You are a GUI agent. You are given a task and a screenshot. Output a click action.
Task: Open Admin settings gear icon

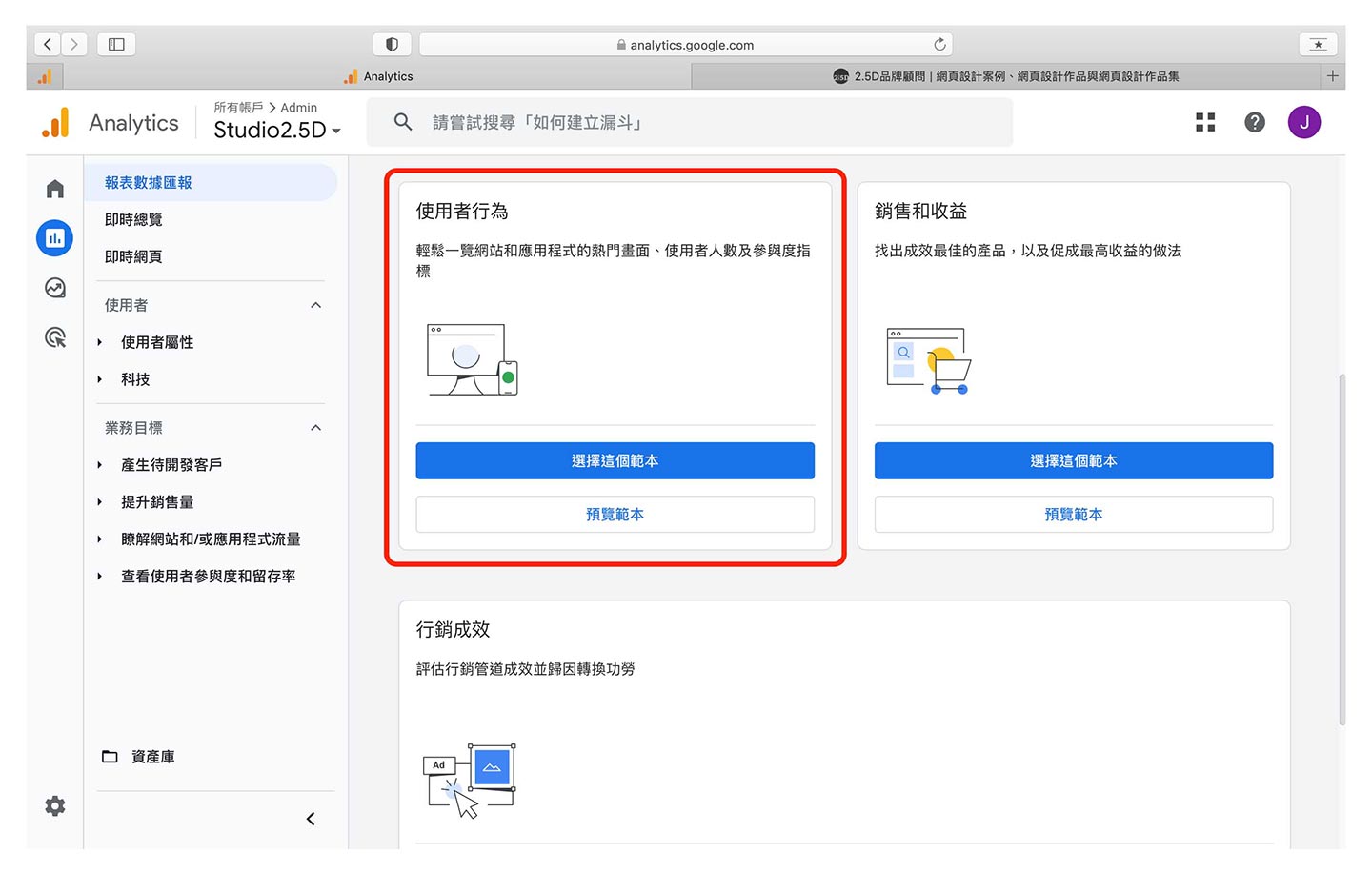55,806
